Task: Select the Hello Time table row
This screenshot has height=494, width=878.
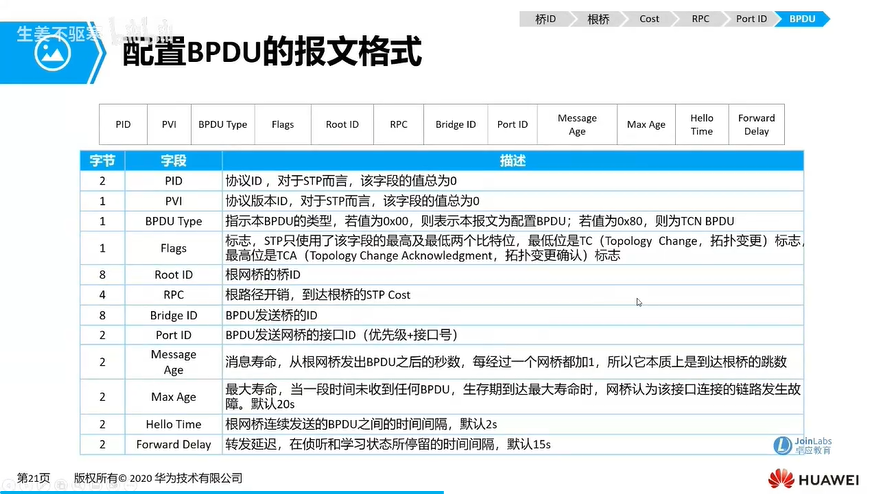Action: tap(442, 425)
